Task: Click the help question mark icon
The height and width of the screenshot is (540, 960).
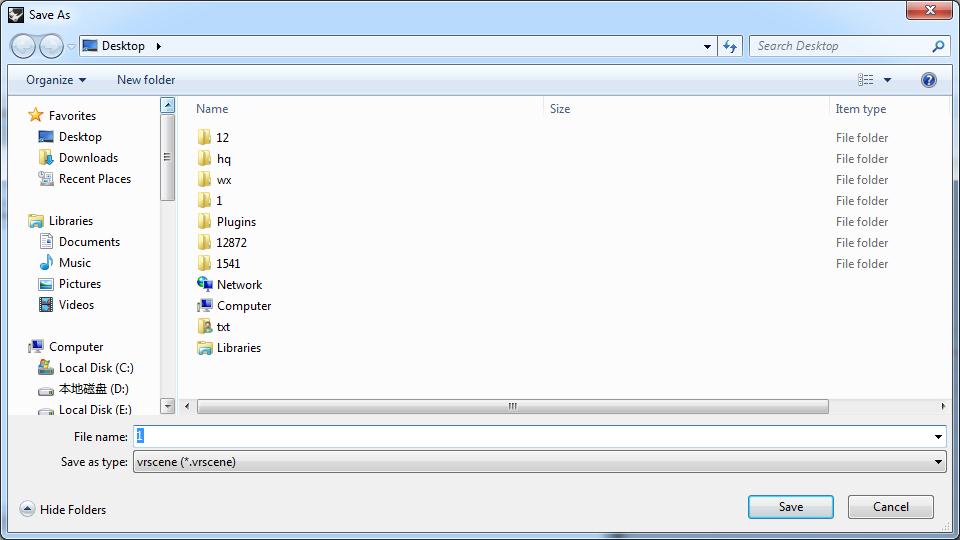Action: click(x=928, y=80)
